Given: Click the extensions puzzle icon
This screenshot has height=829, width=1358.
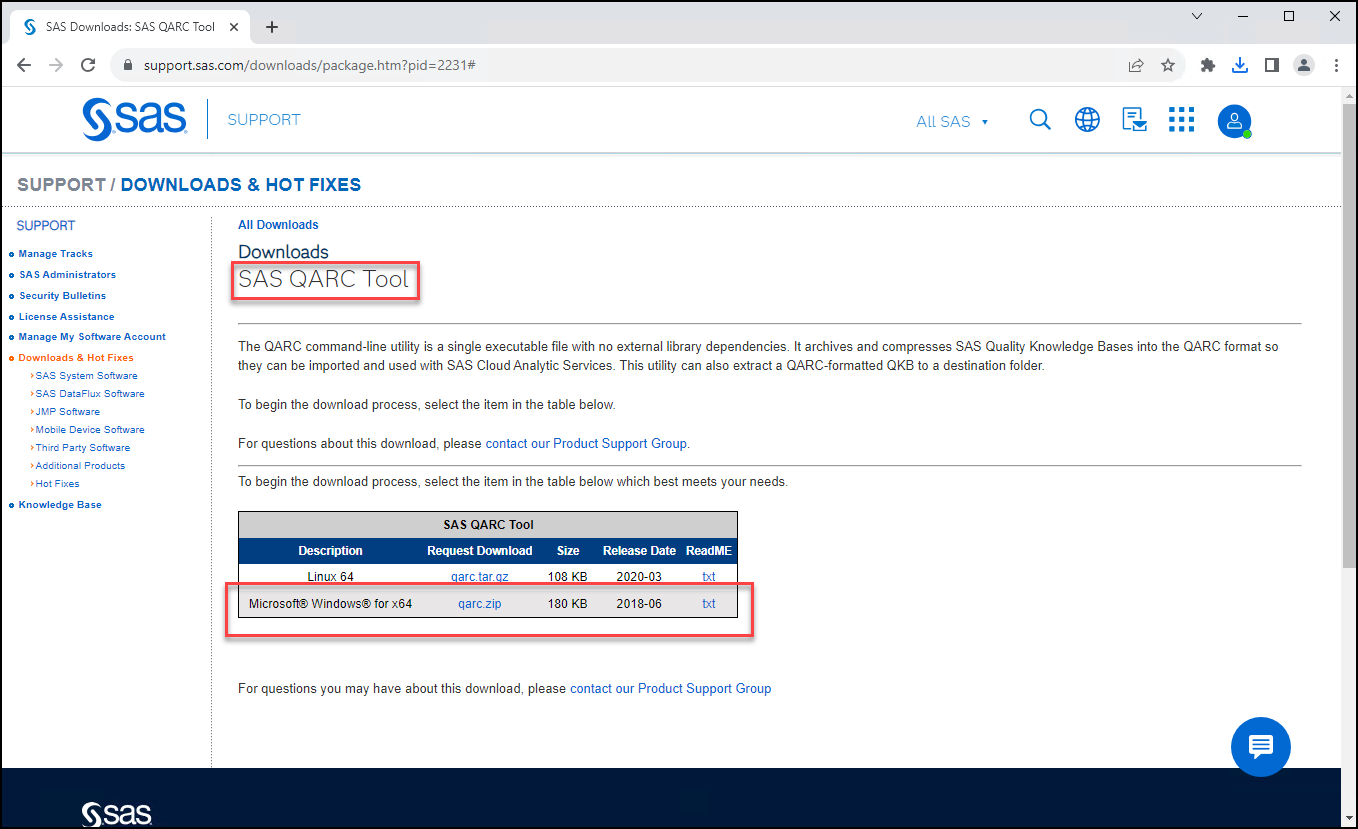Looking at the screenshot, I should [x=1207, y=64].
